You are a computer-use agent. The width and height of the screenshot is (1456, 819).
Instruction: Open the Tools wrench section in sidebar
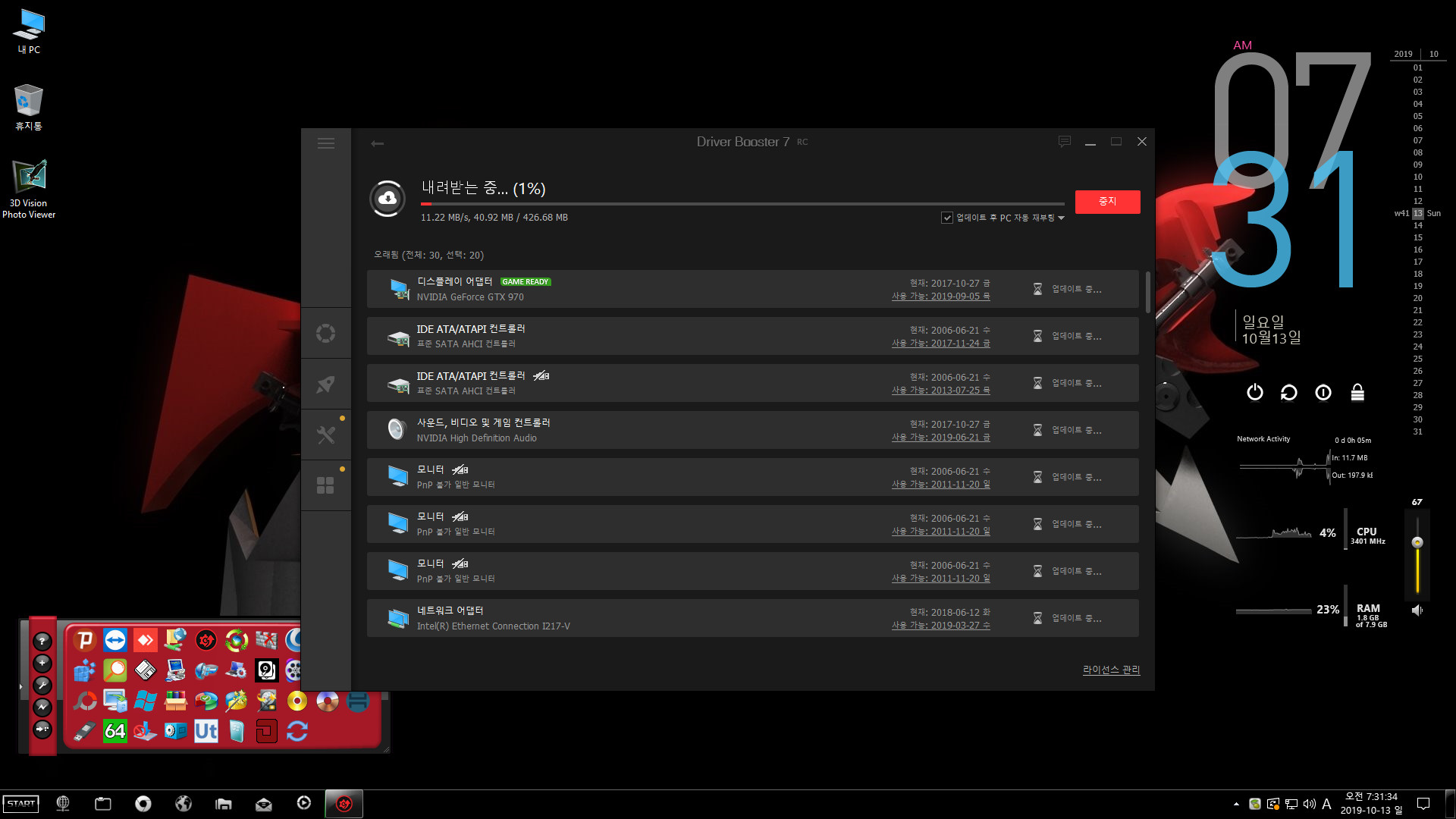click(326, 435)
